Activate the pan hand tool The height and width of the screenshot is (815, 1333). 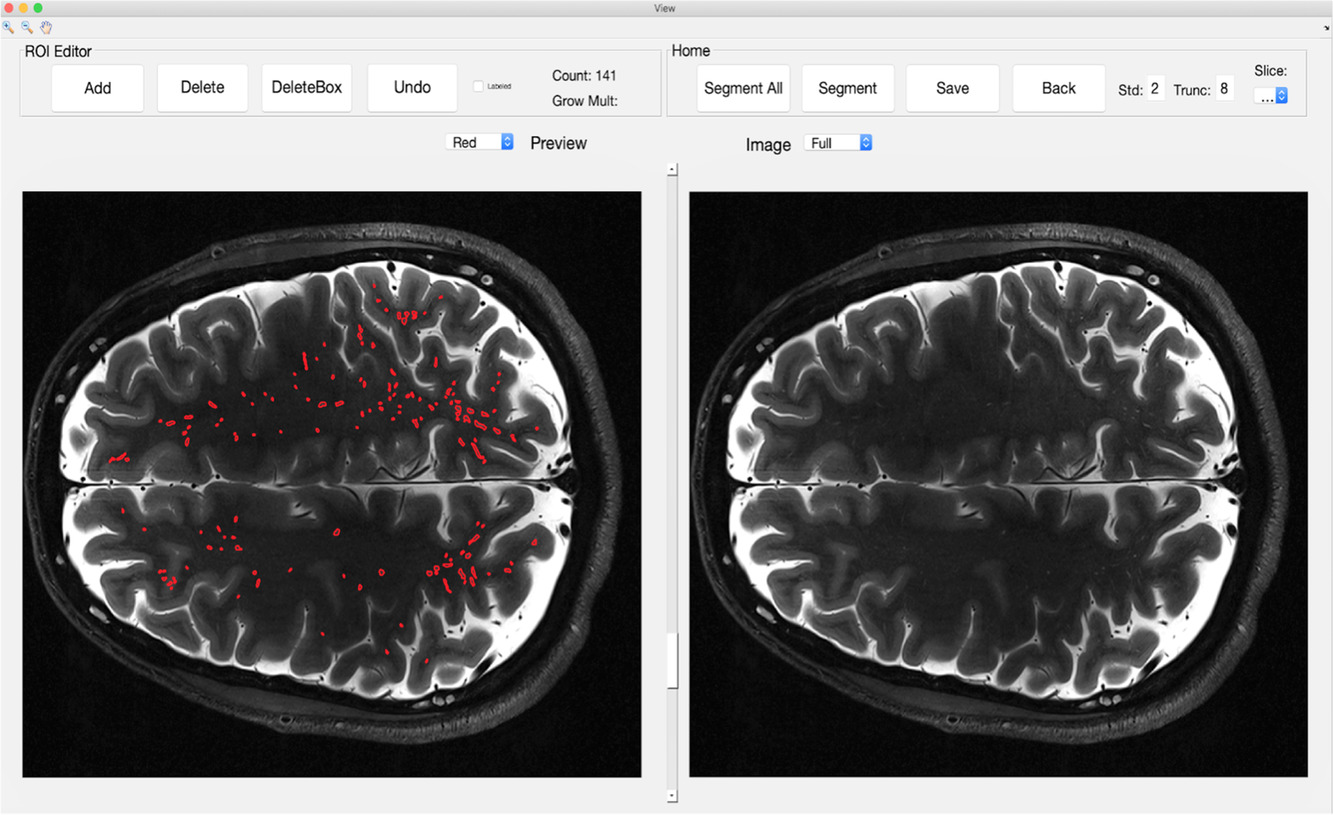46,28
